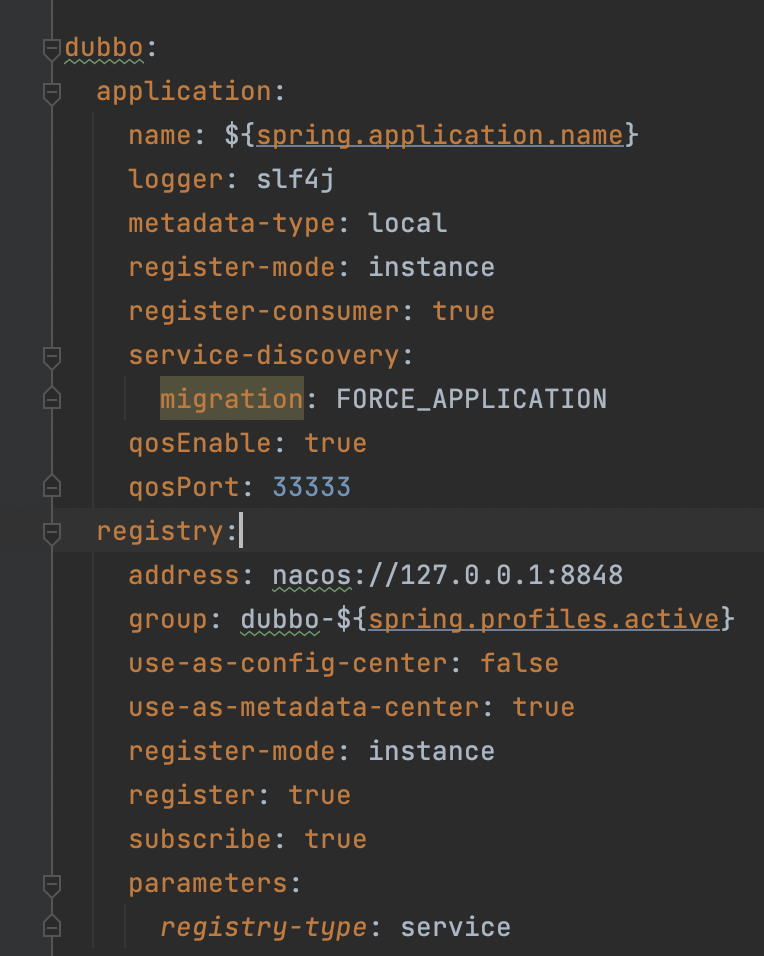Click the true value of register

pos(320,795)
